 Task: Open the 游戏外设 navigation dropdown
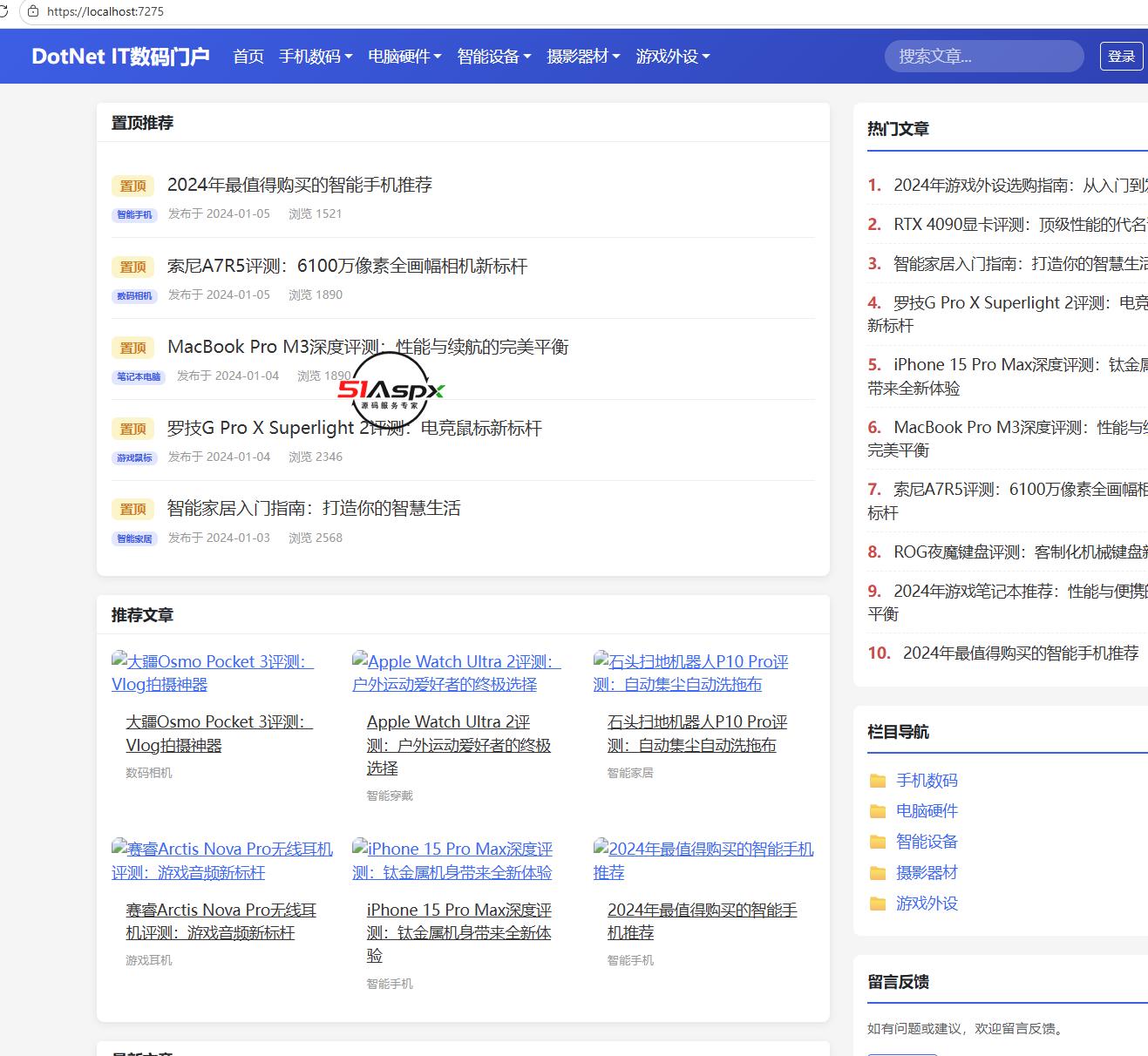coord(673,57)
